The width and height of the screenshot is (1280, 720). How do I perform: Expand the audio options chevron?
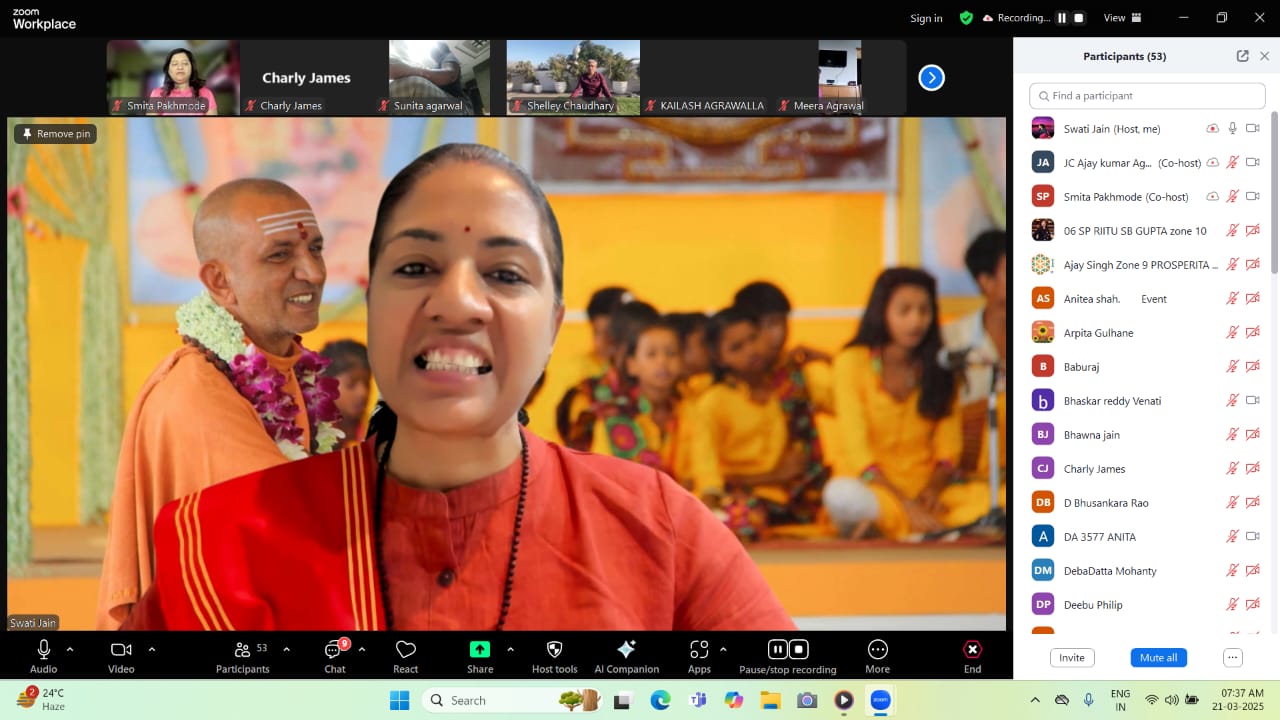70,649
